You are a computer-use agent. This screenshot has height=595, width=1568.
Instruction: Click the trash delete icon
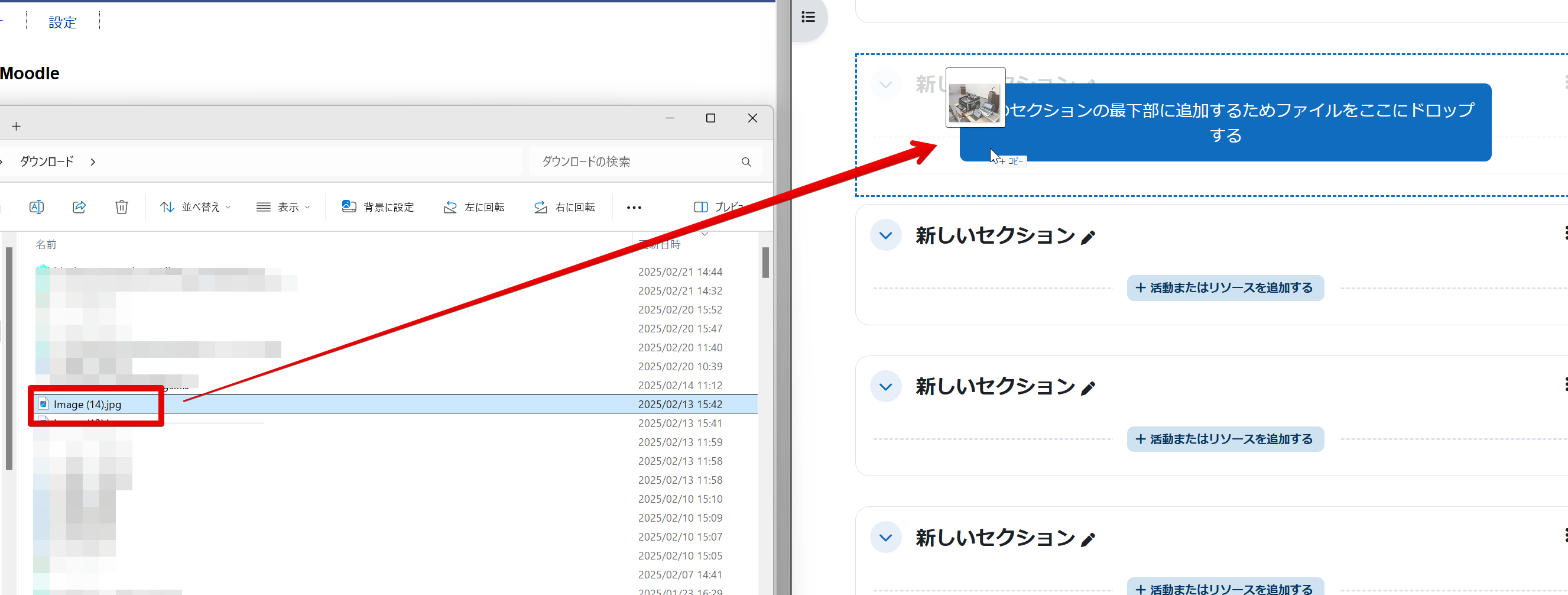[x=122, y=207]
